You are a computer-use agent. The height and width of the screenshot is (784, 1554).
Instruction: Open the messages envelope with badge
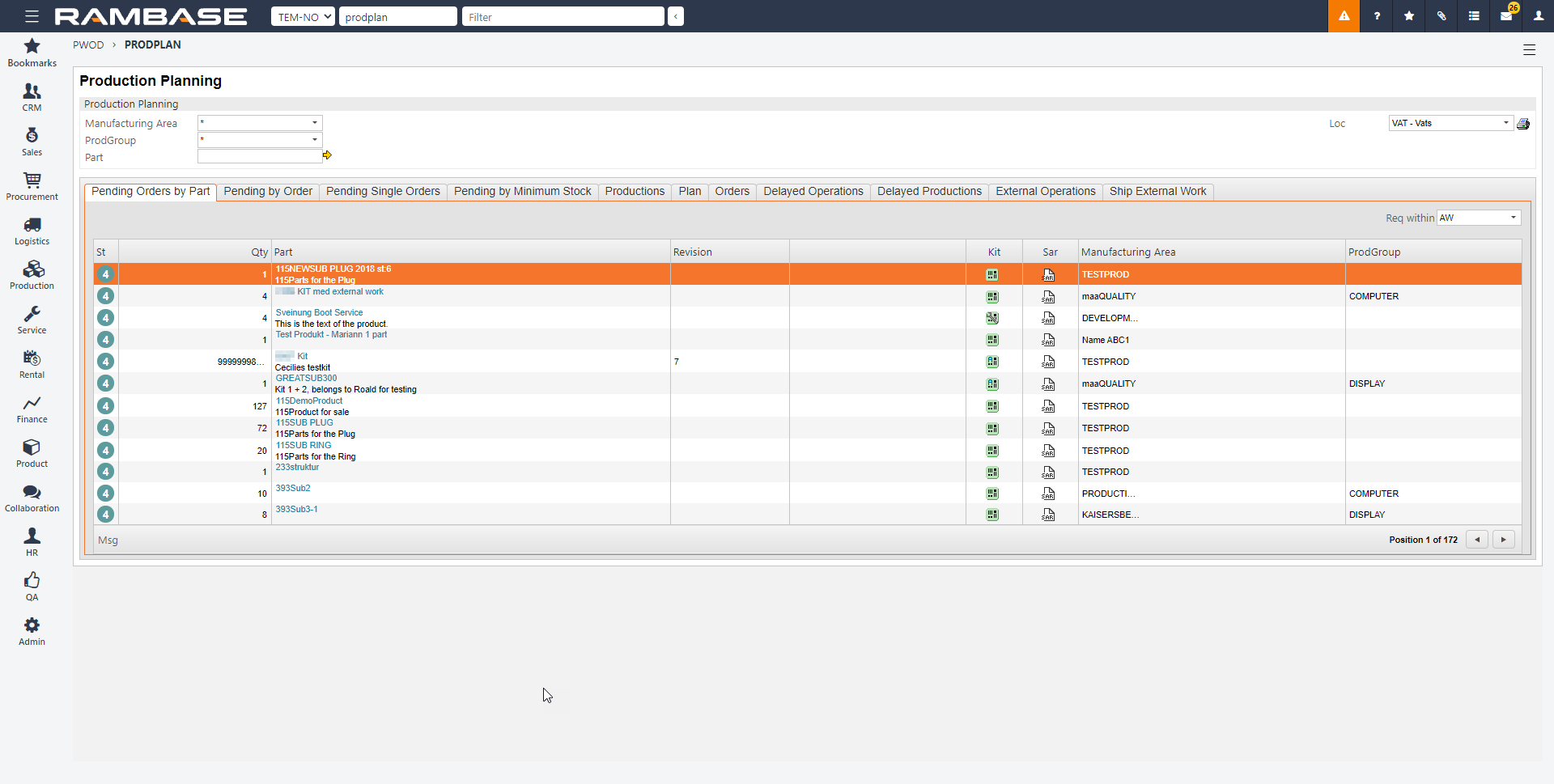point(1506,16)
